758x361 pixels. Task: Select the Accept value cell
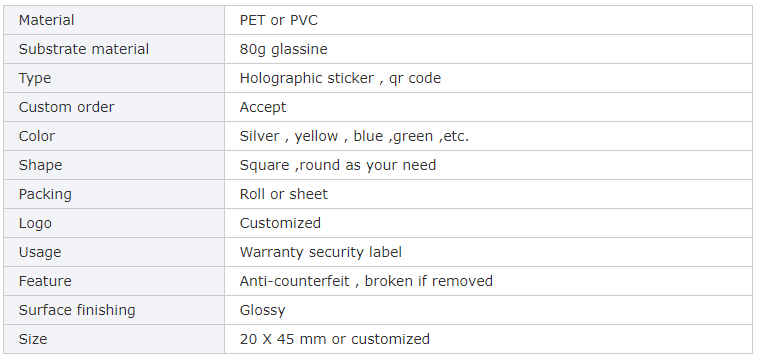click(x=488, y=107)
